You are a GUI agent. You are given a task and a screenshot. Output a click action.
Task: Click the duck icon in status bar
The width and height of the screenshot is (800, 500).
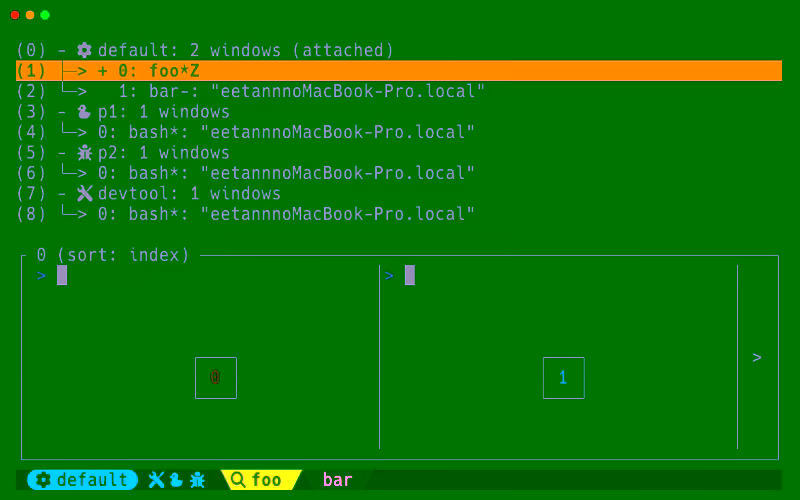175,480
